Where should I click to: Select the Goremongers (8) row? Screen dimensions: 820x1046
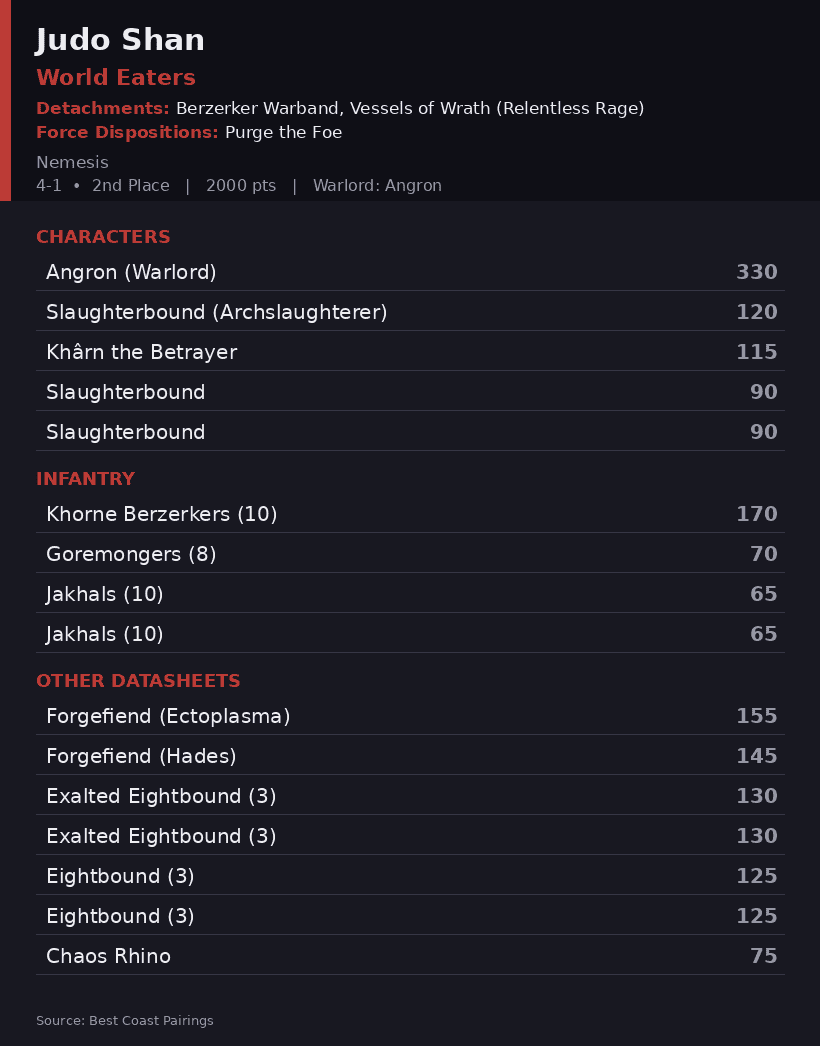(x=410, y=554)
